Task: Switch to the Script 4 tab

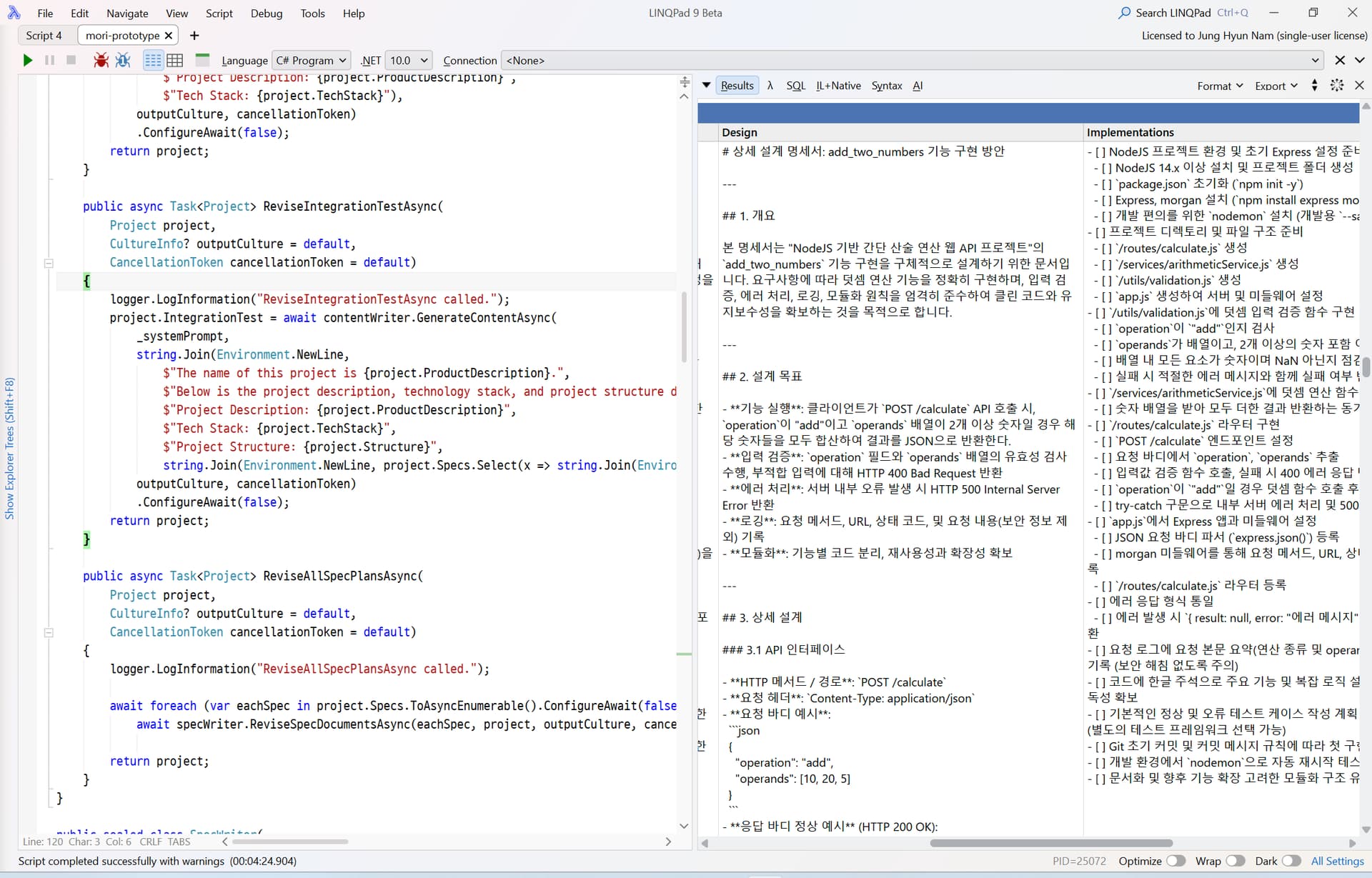Action: (44, 36)
